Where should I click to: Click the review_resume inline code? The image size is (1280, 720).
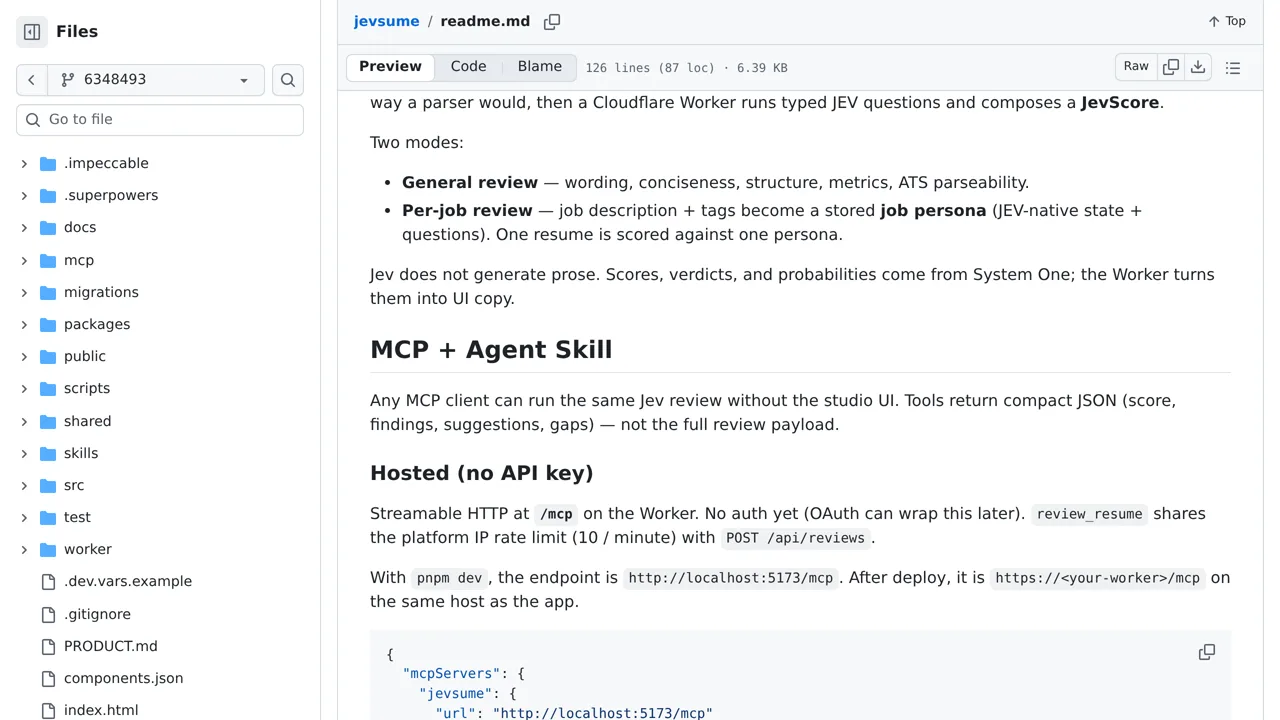coord(1089,514)
